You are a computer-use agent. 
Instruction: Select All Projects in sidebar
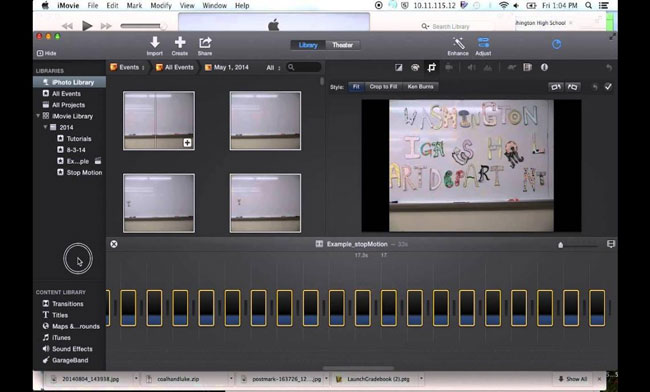pos(69,105)
